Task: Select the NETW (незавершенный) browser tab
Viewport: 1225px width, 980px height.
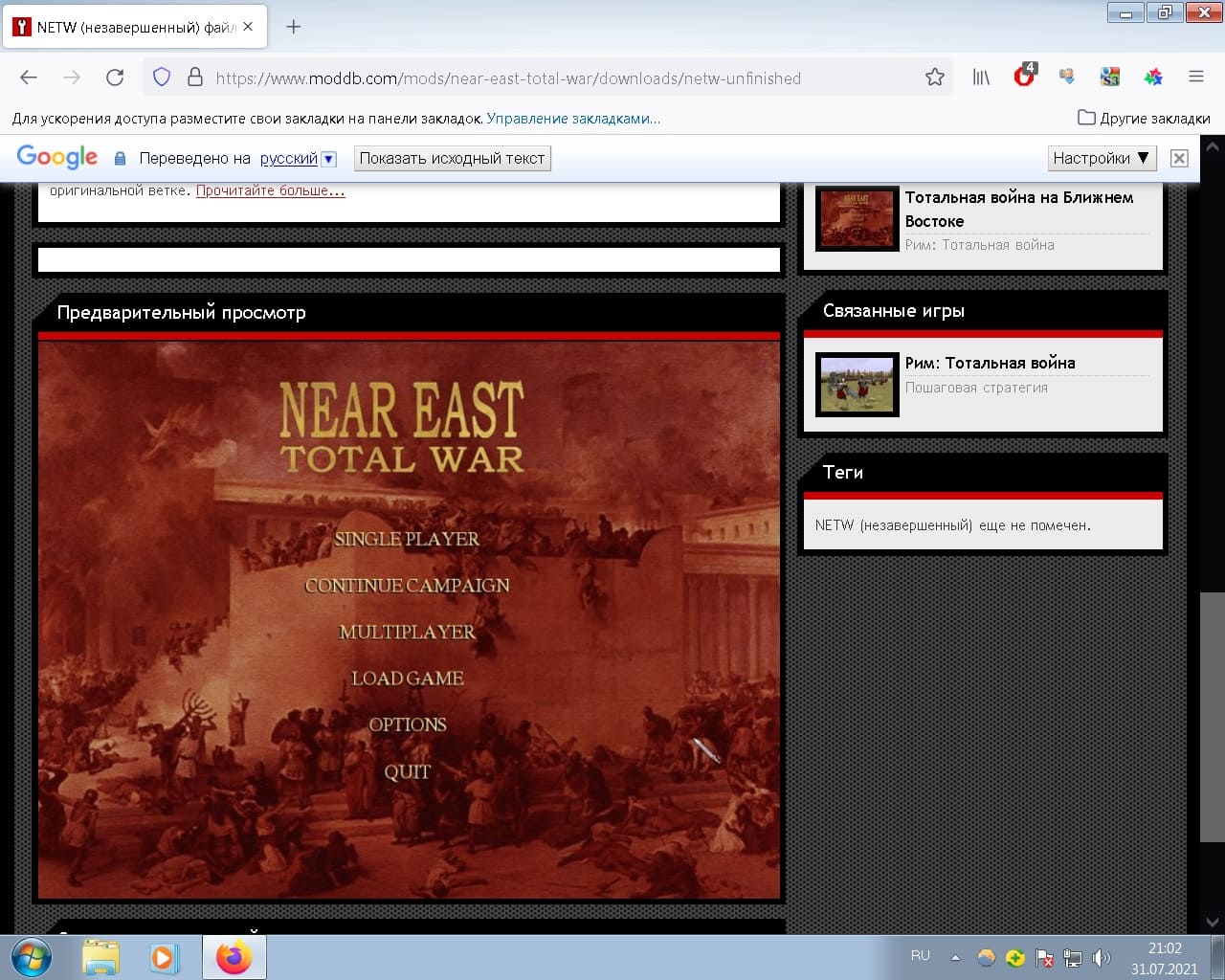Action: (x=129, y=27)
